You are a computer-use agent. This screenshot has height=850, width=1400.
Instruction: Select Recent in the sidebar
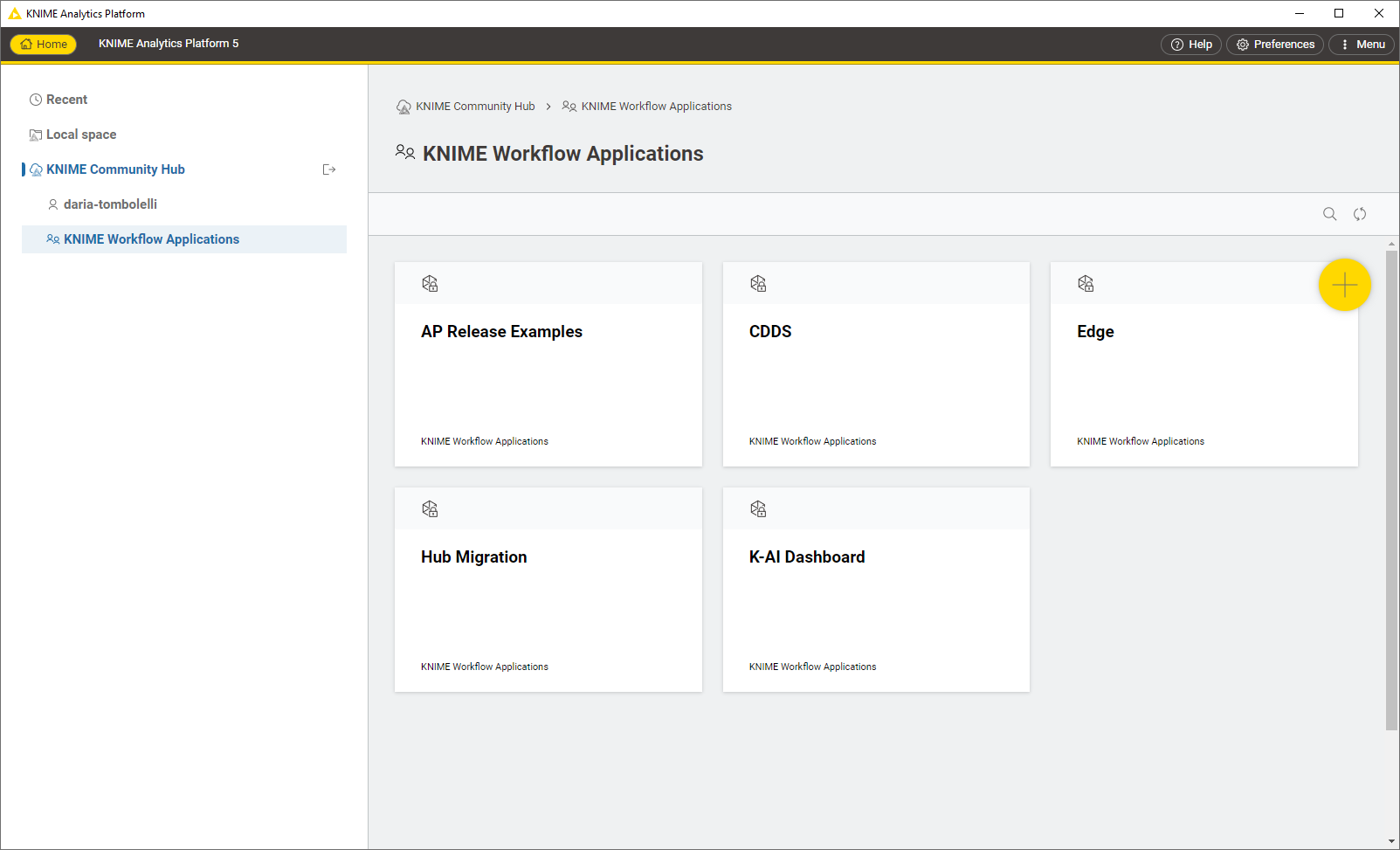[66, 100]
